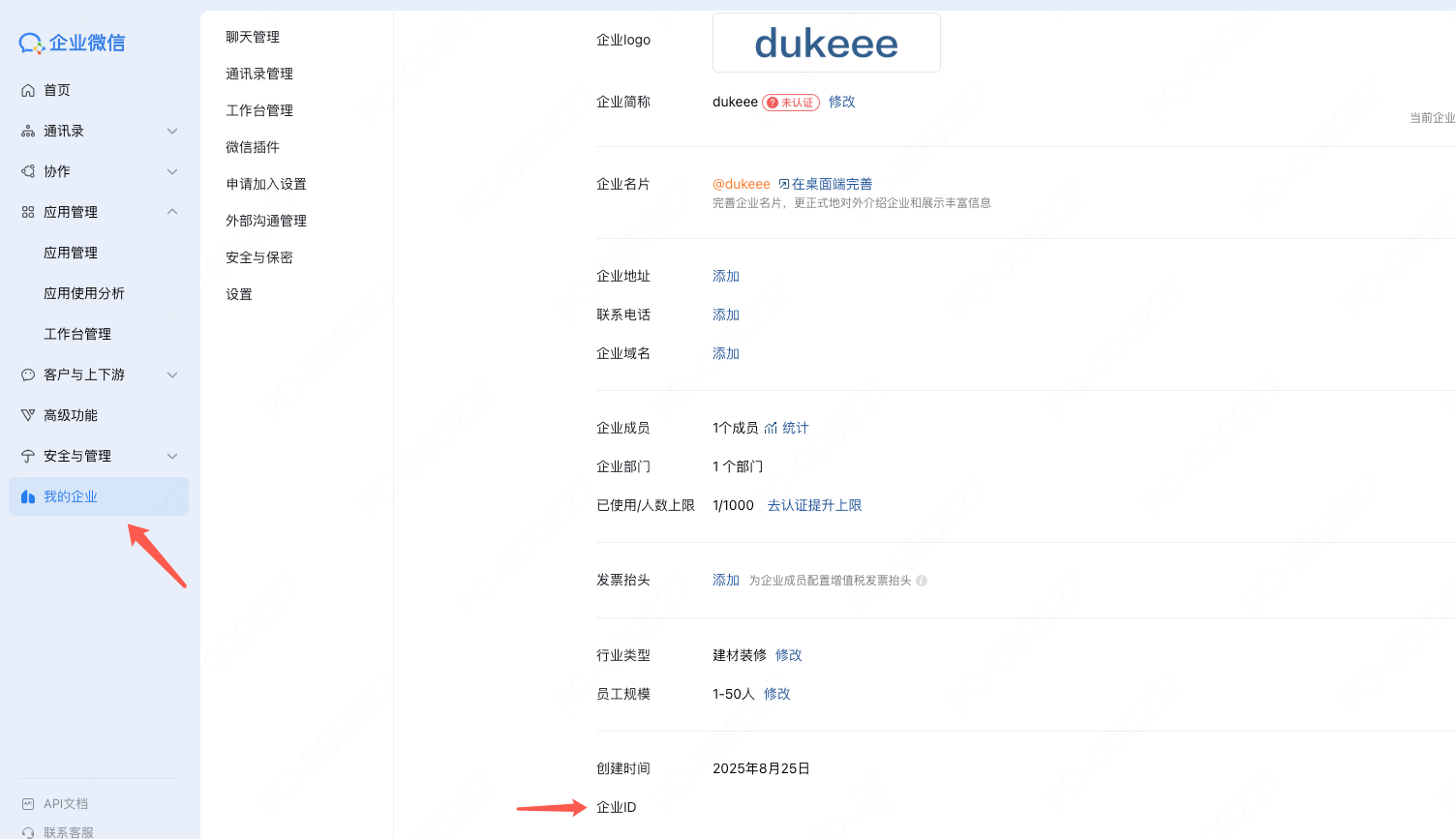Click 添加 for 企业域名
Viewport: 1456px width, 839px height.
(726, 353)
